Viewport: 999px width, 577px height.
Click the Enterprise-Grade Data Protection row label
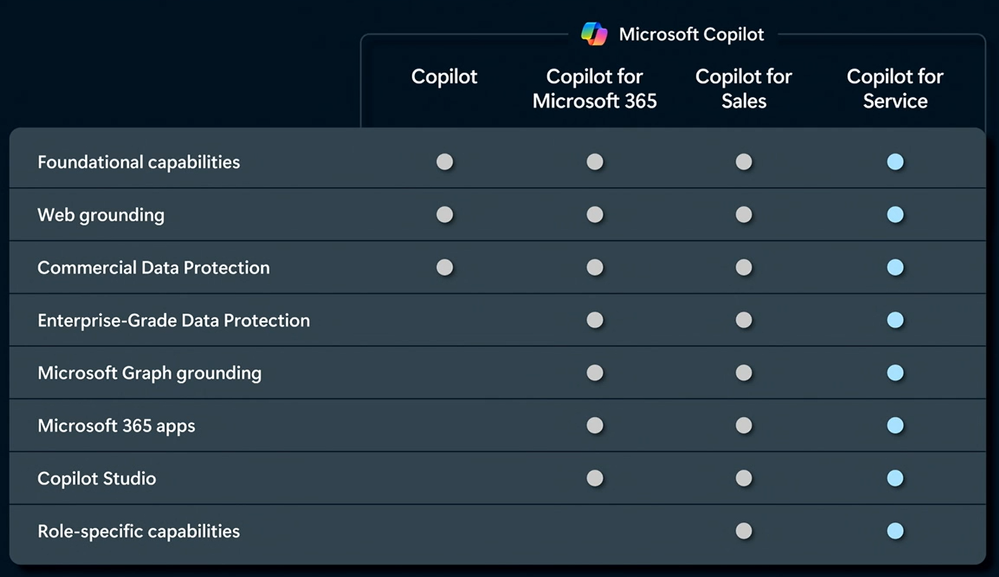coord(174,320)
